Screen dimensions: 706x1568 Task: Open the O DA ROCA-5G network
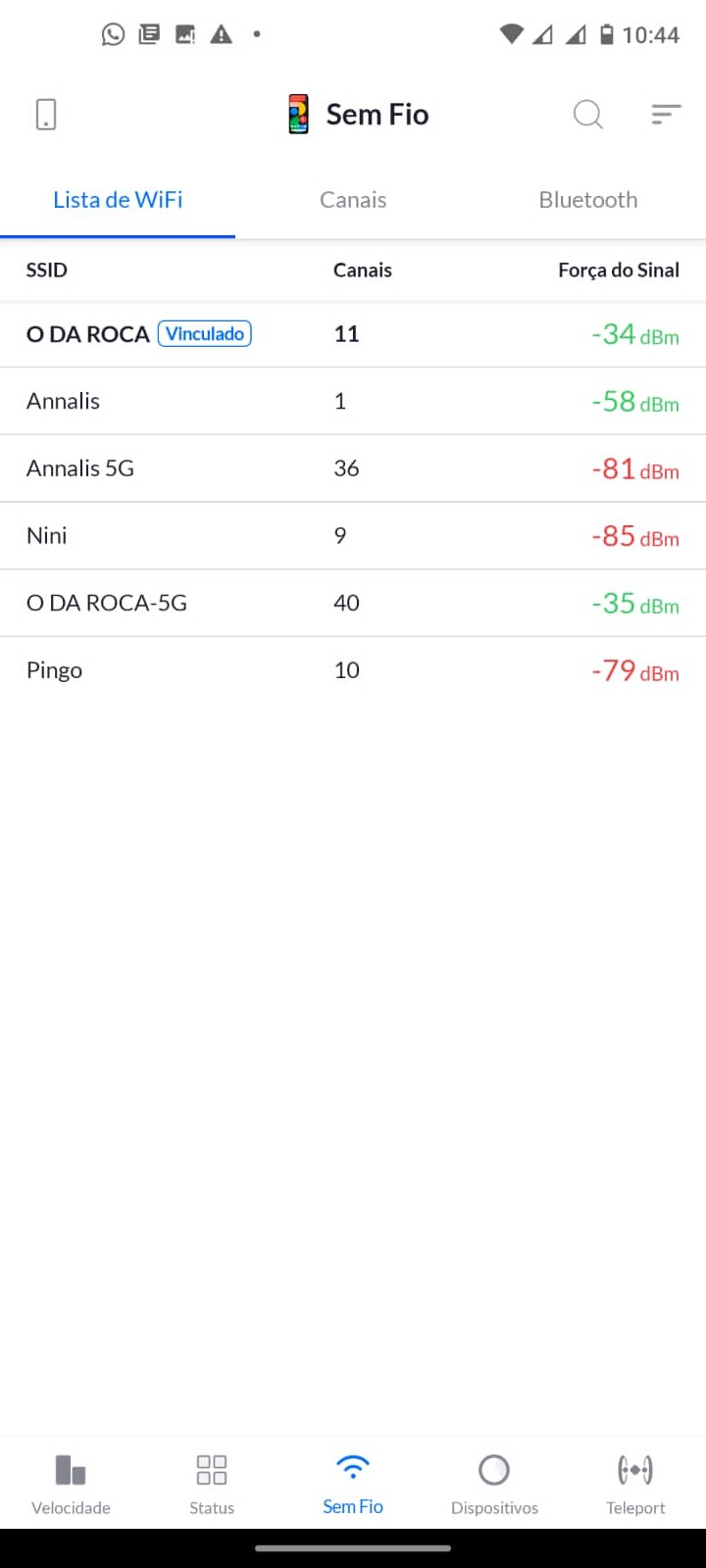353,603
